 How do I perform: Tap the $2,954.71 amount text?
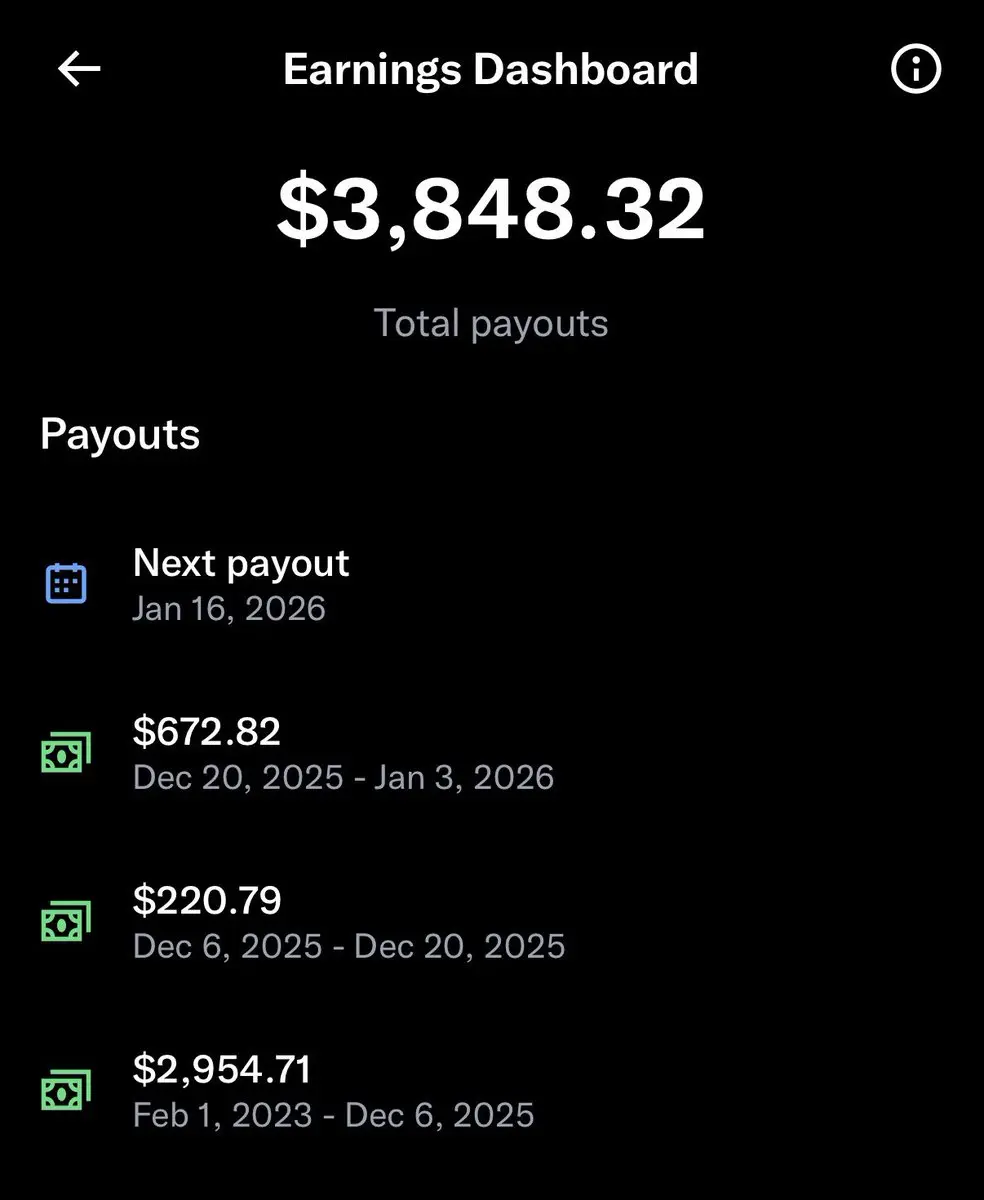tap(222, 1069)
